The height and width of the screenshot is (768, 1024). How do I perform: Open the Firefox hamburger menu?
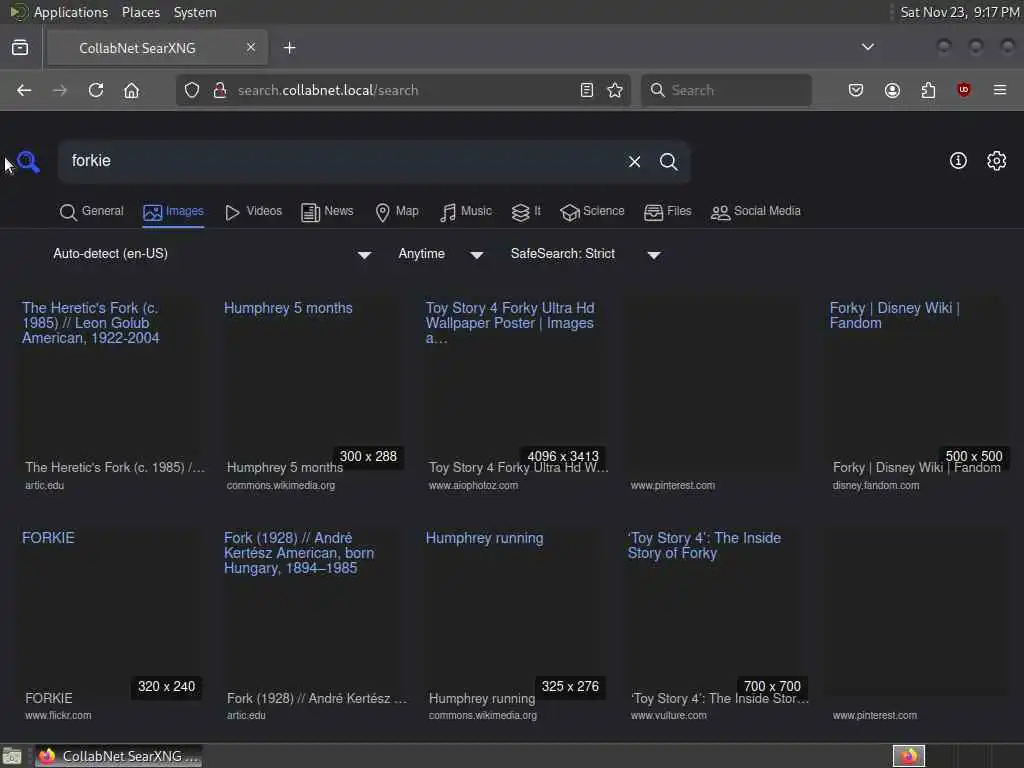[999, 90]
